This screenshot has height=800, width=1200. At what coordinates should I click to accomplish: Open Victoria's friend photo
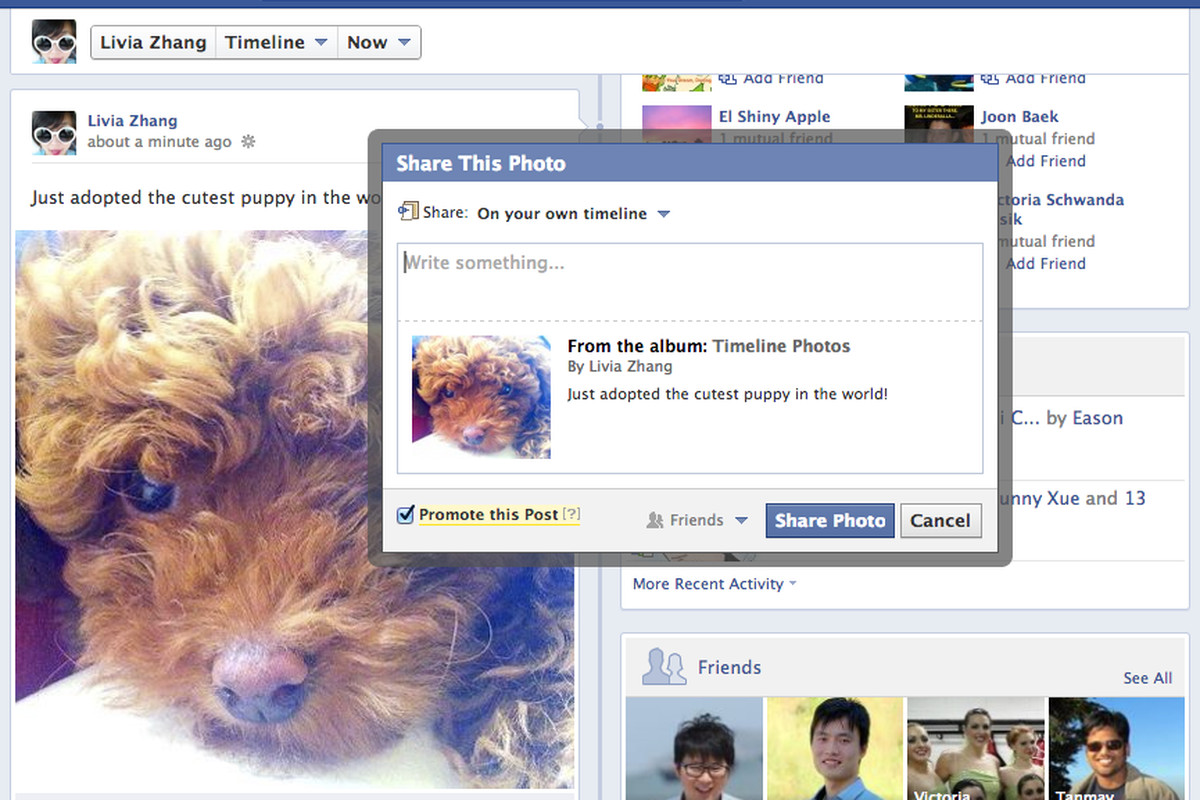pyautogui.click(x=976, y=749)
